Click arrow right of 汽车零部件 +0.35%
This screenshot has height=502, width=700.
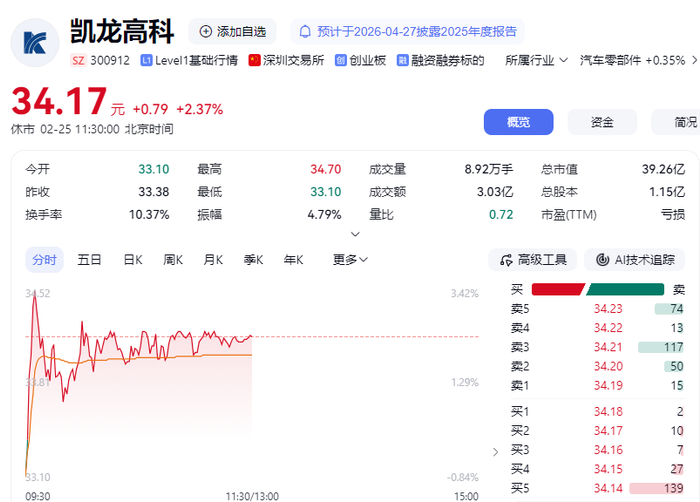click(694, 60)
